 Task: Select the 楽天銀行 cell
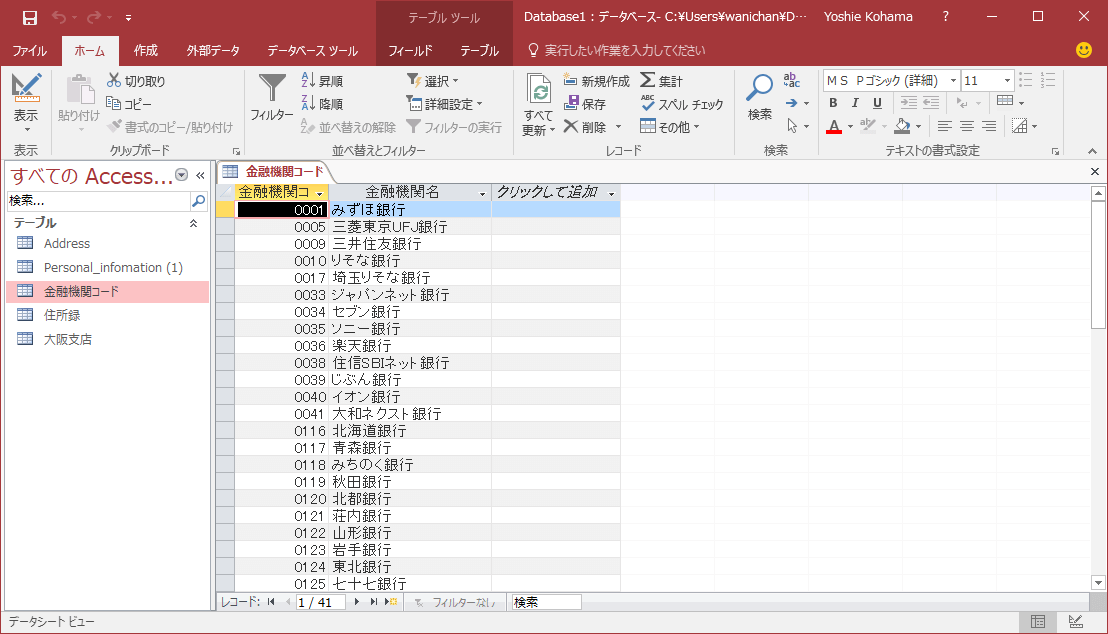[x=410, y=346]
